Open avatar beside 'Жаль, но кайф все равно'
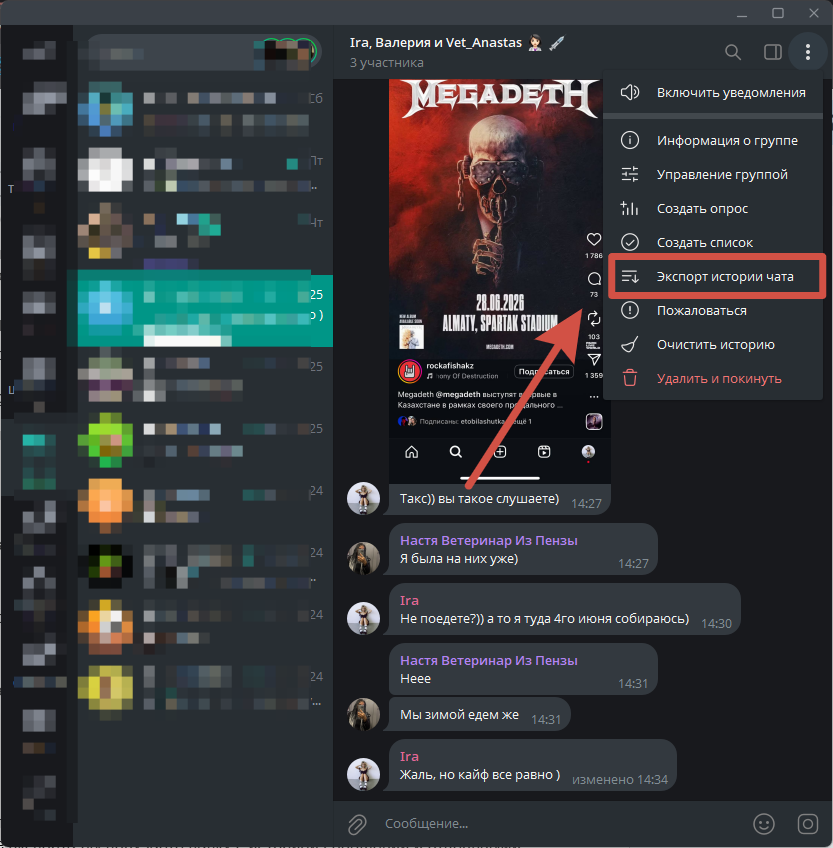This screenshot has height=848, width=833. (x=363, y=774)
